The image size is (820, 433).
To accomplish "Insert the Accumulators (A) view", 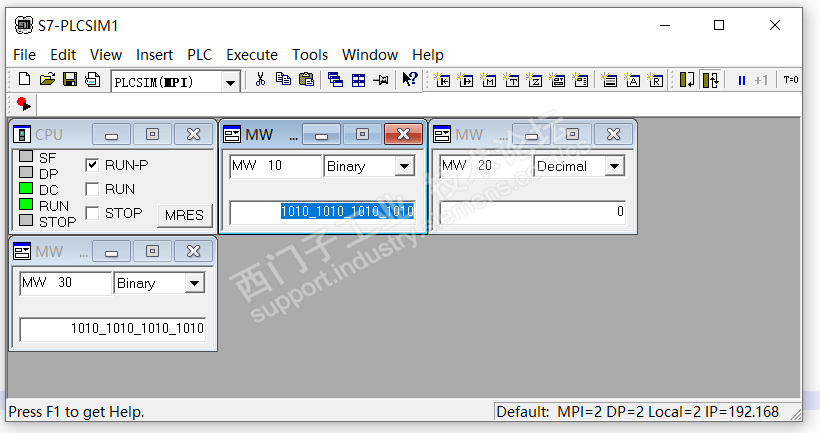I will coord(632,80).
